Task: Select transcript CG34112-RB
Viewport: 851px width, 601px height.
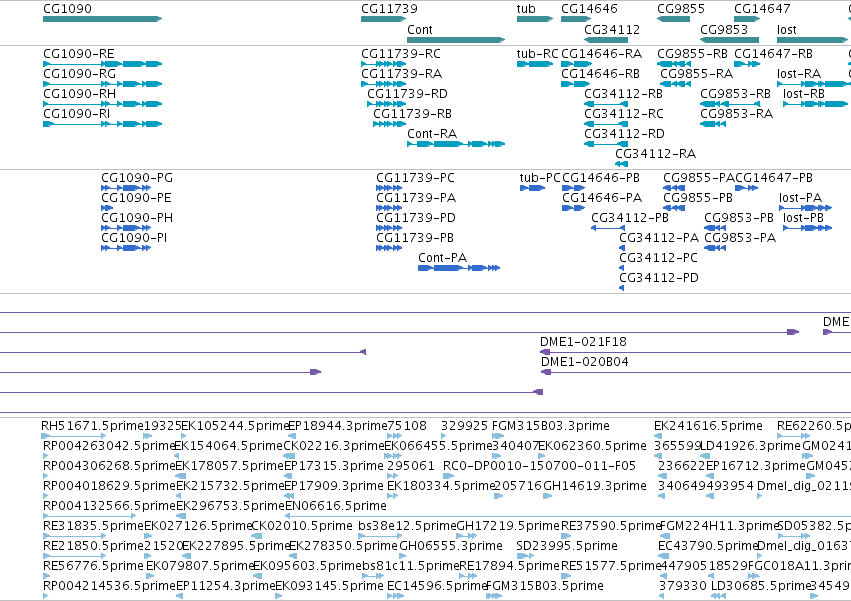Action: (606, 104)
